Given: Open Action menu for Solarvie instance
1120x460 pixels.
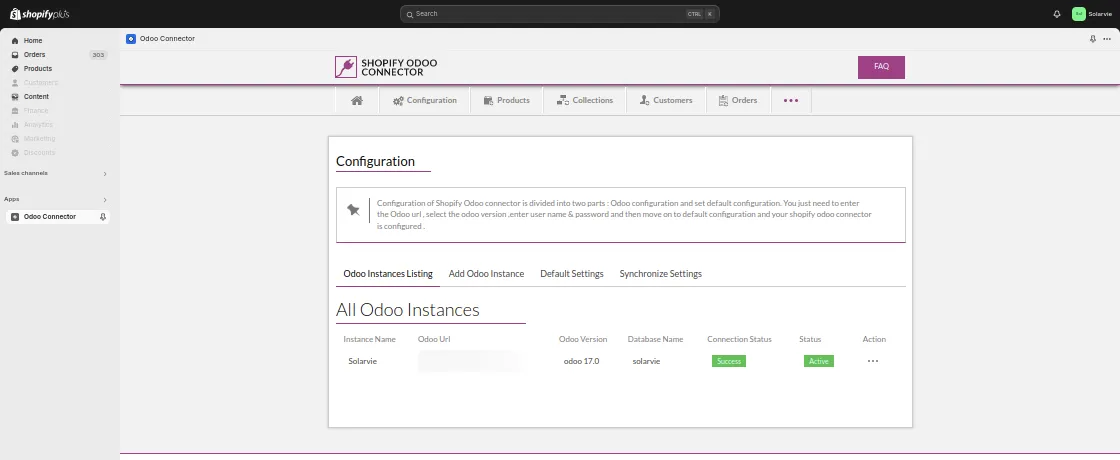Looking at the screenshot, I should click(x=872, y=361).
